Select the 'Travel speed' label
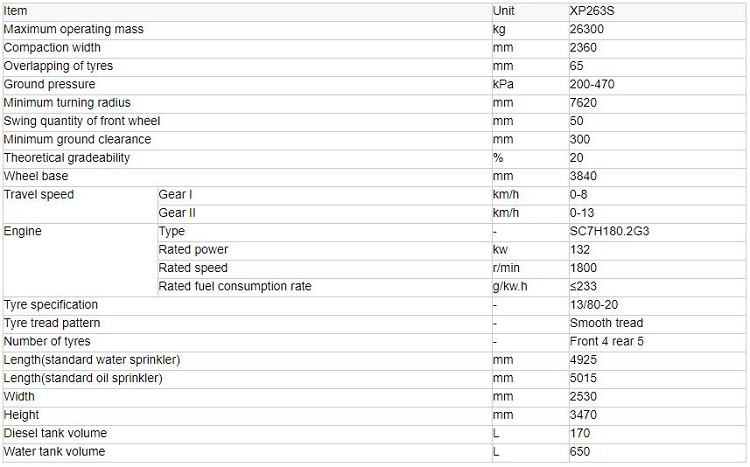The height and width of the screenshot is (467, 750). click(x=39, y=195)
